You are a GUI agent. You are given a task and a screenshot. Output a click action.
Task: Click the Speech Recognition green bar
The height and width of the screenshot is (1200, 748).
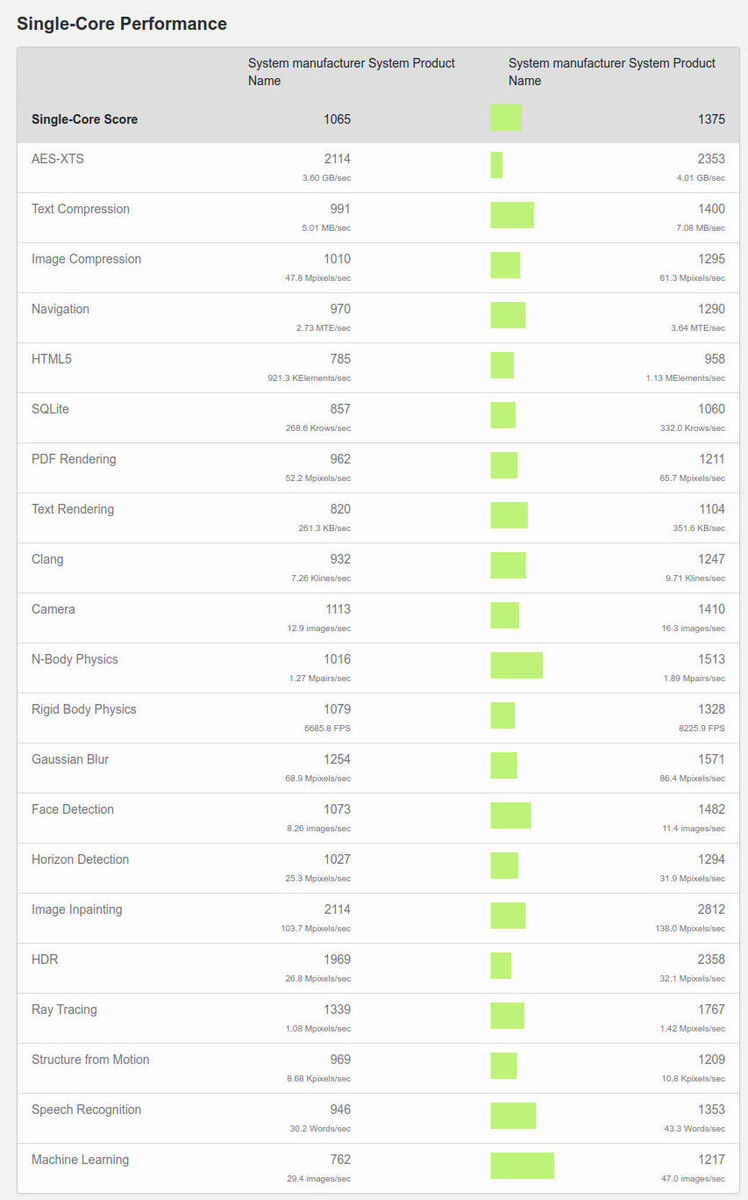[513, 1115]
